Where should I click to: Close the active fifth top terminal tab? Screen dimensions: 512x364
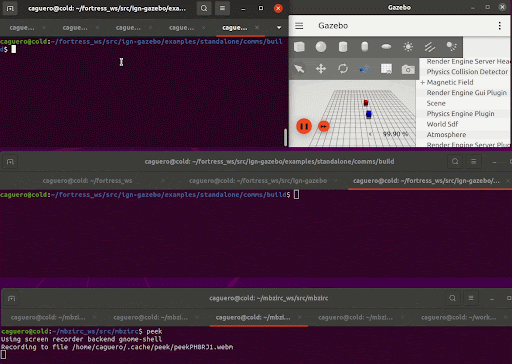pyautogui.click(x=257, y=28)
